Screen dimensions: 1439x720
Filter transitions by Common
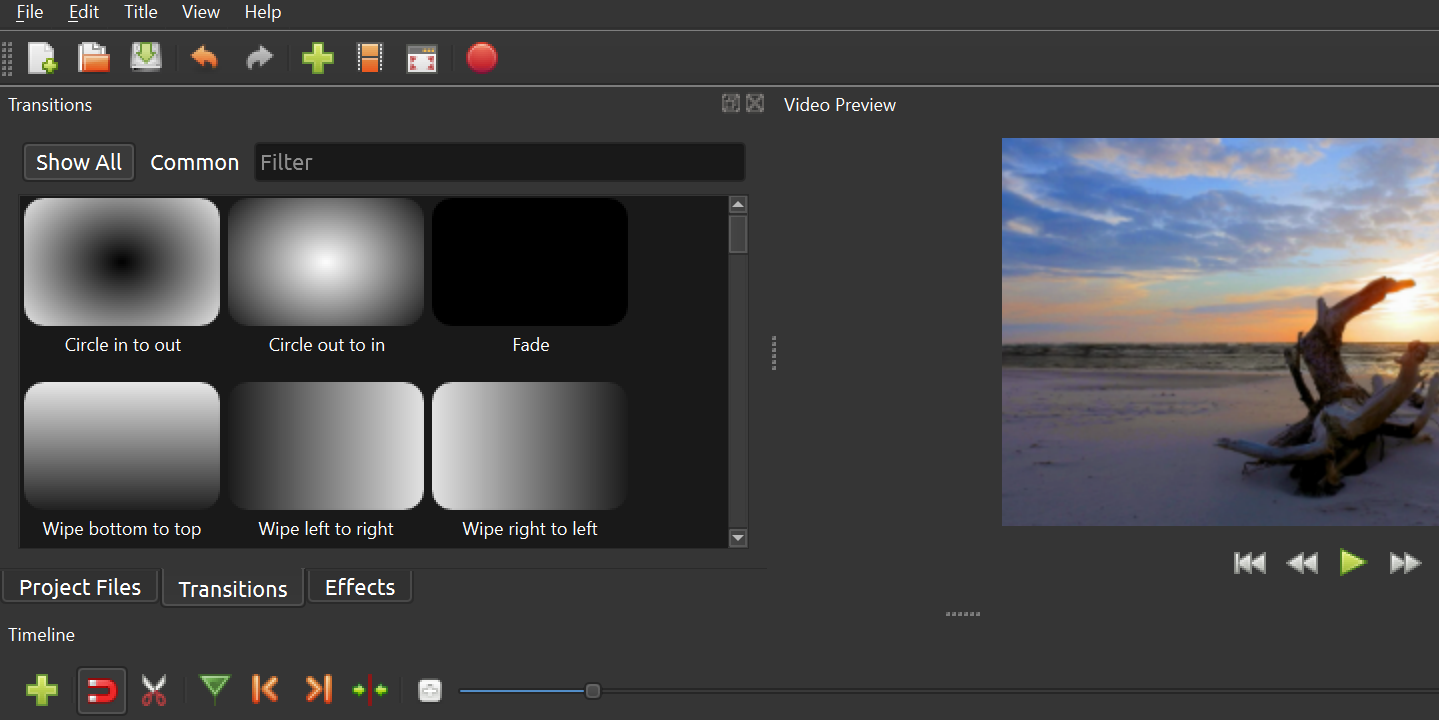click(194, 162)
